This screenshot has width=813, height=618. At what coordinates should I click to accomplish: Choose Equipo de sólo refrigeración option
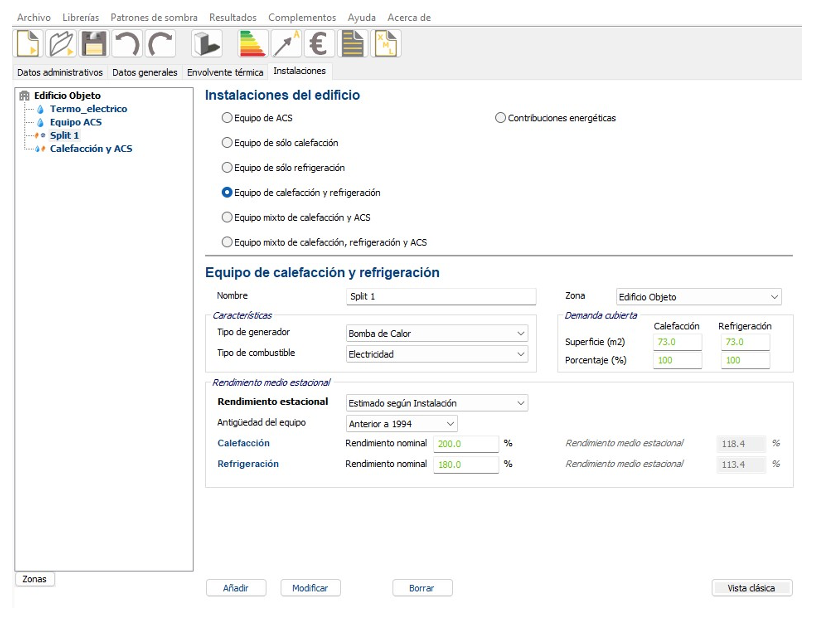(x=227, y=168)
